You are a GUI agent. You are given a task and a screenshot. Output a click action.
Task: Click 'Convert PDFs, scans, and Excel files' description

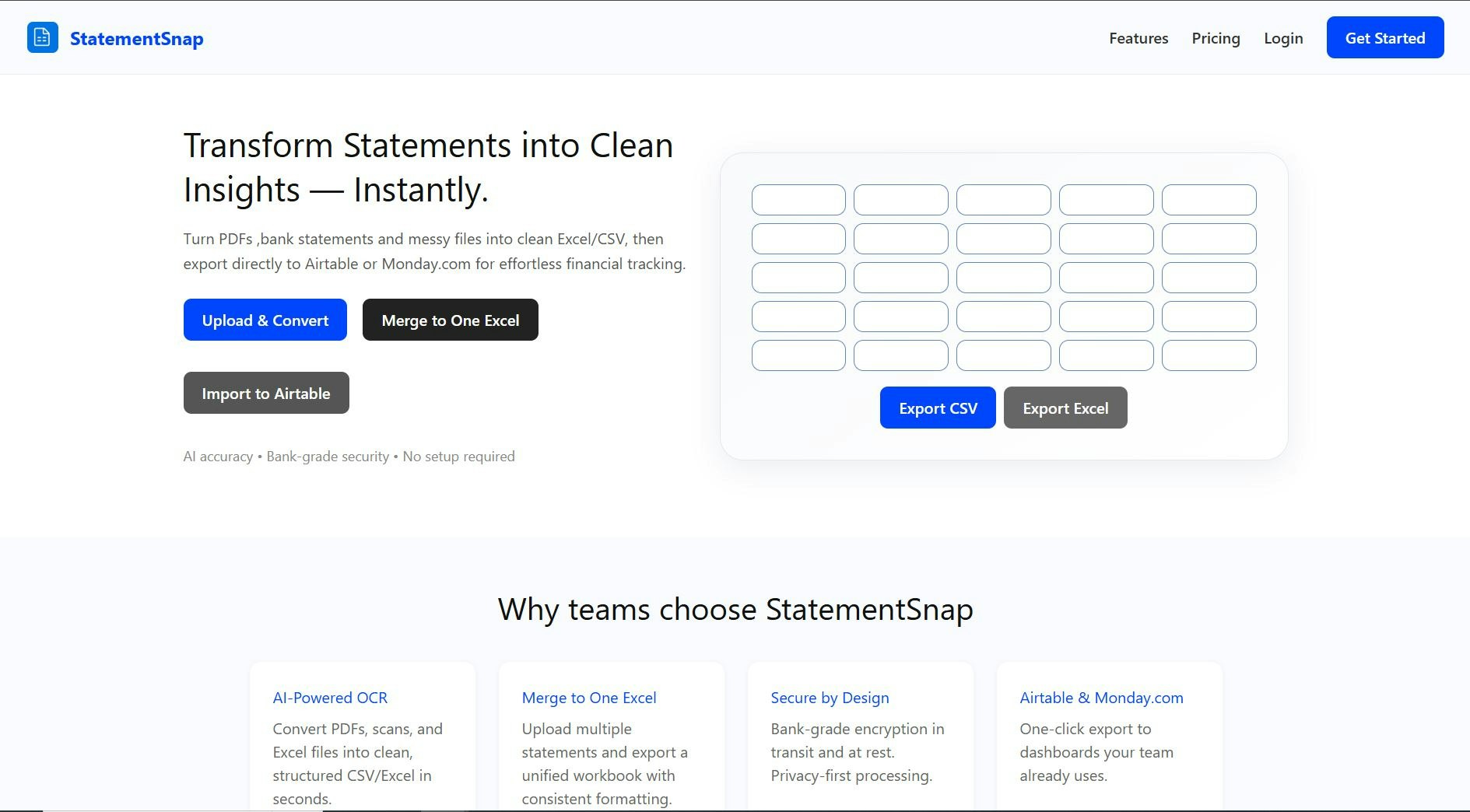click(x=357, y=764)
